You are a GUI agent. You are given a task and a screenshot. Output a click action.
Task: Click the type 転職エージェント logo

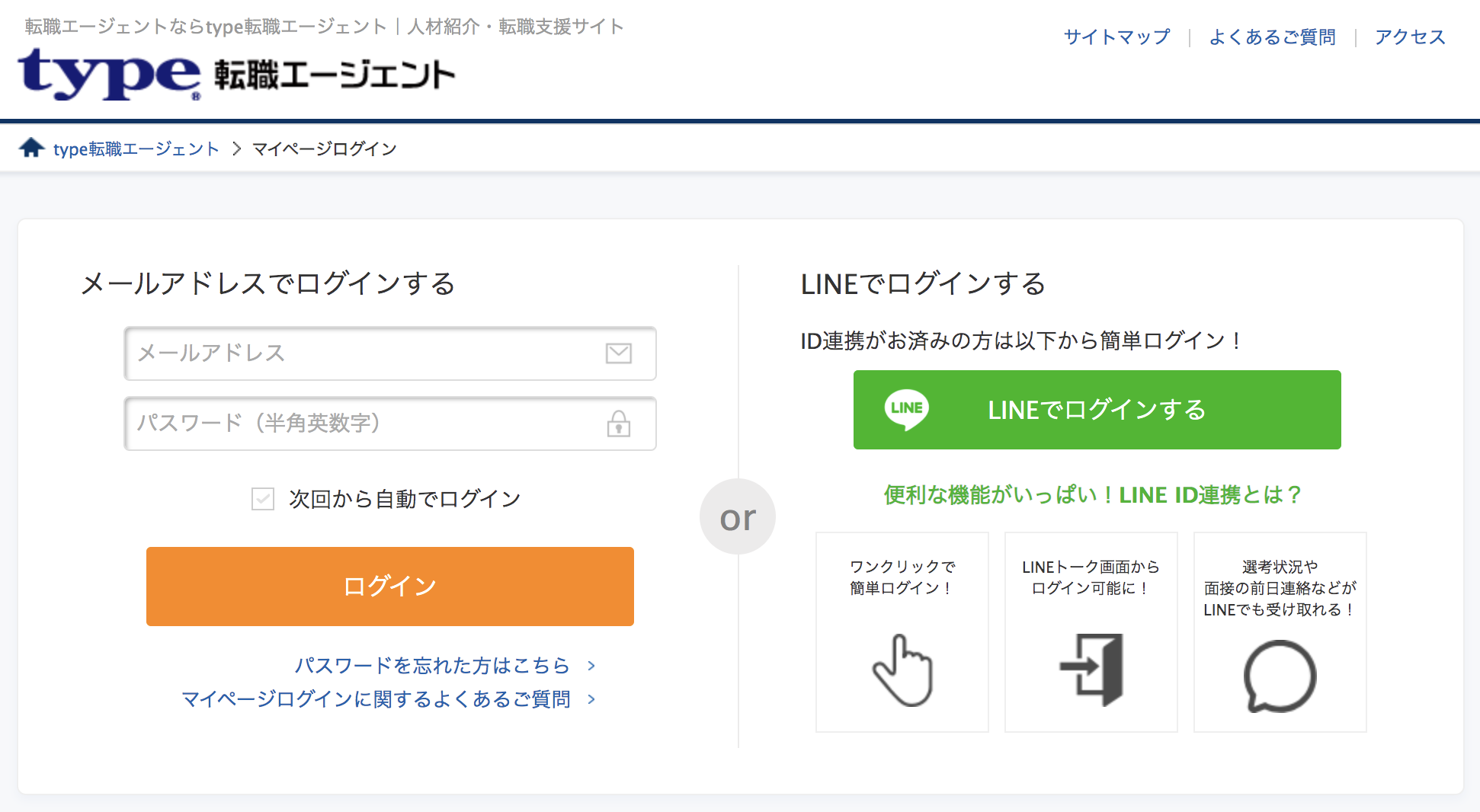coord(236,75)
